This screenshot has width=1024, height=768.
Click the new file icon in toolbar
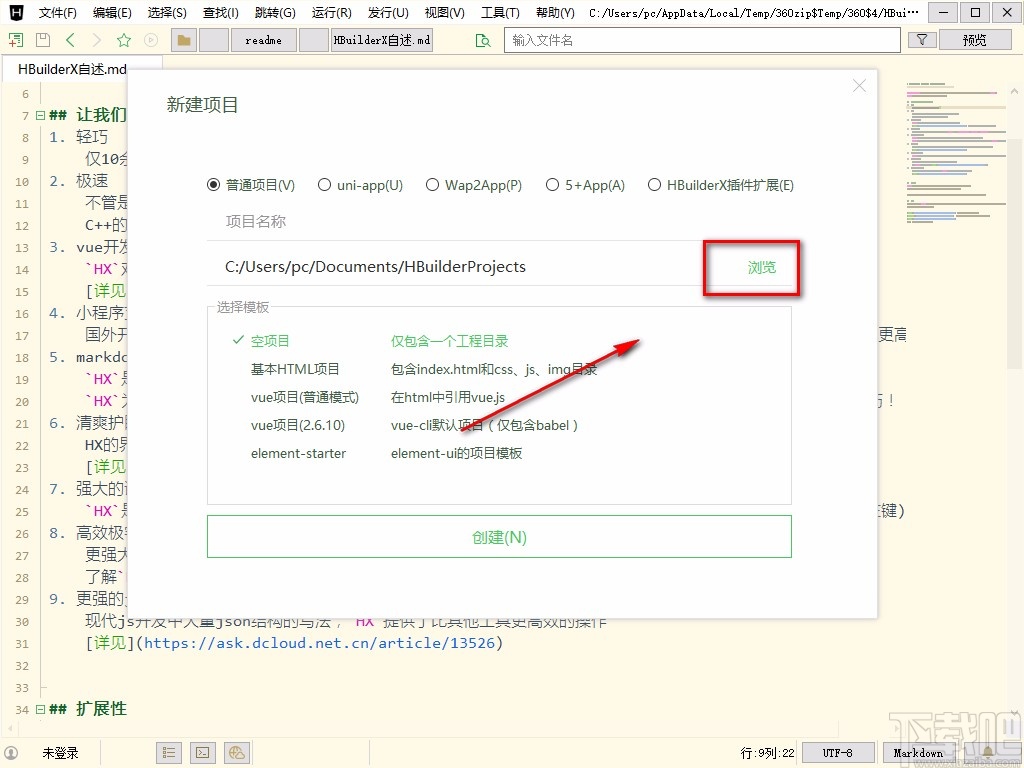(x=16, y=40)
